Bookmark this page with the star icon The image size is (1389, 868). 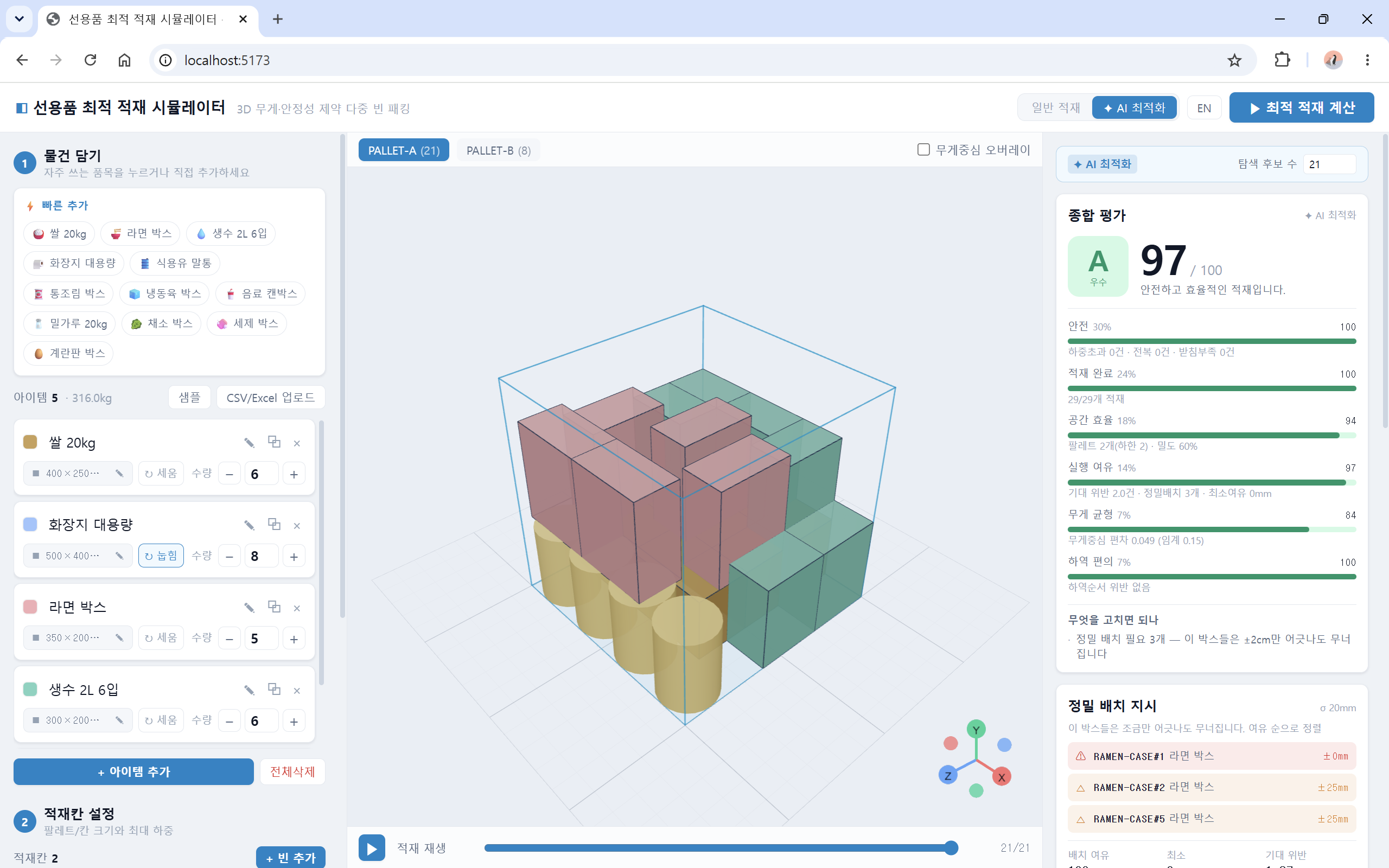pos(1234,60)
